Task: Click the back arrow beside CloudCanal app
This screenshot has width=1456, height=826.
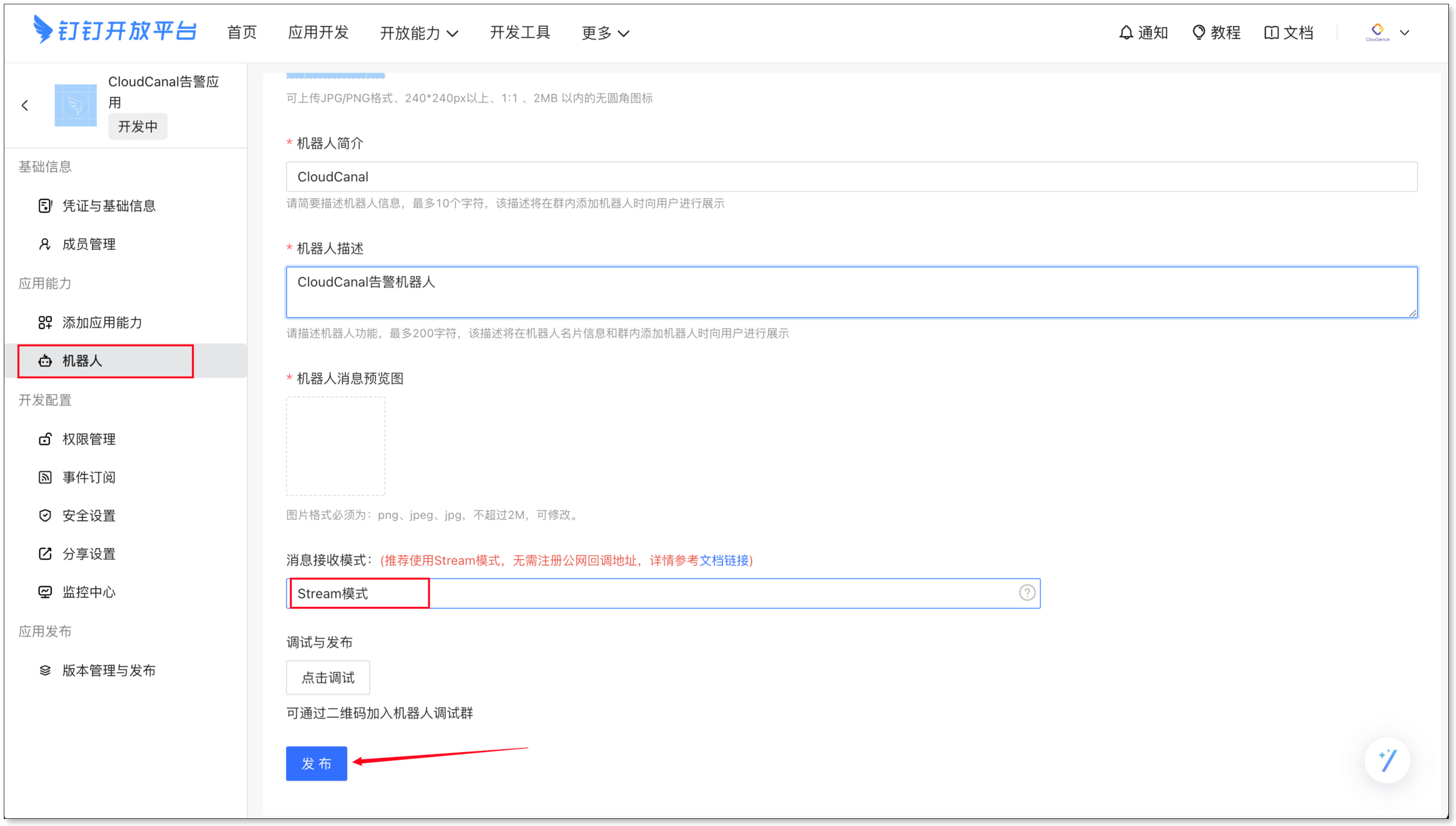Action: click(x=24, y=105)
